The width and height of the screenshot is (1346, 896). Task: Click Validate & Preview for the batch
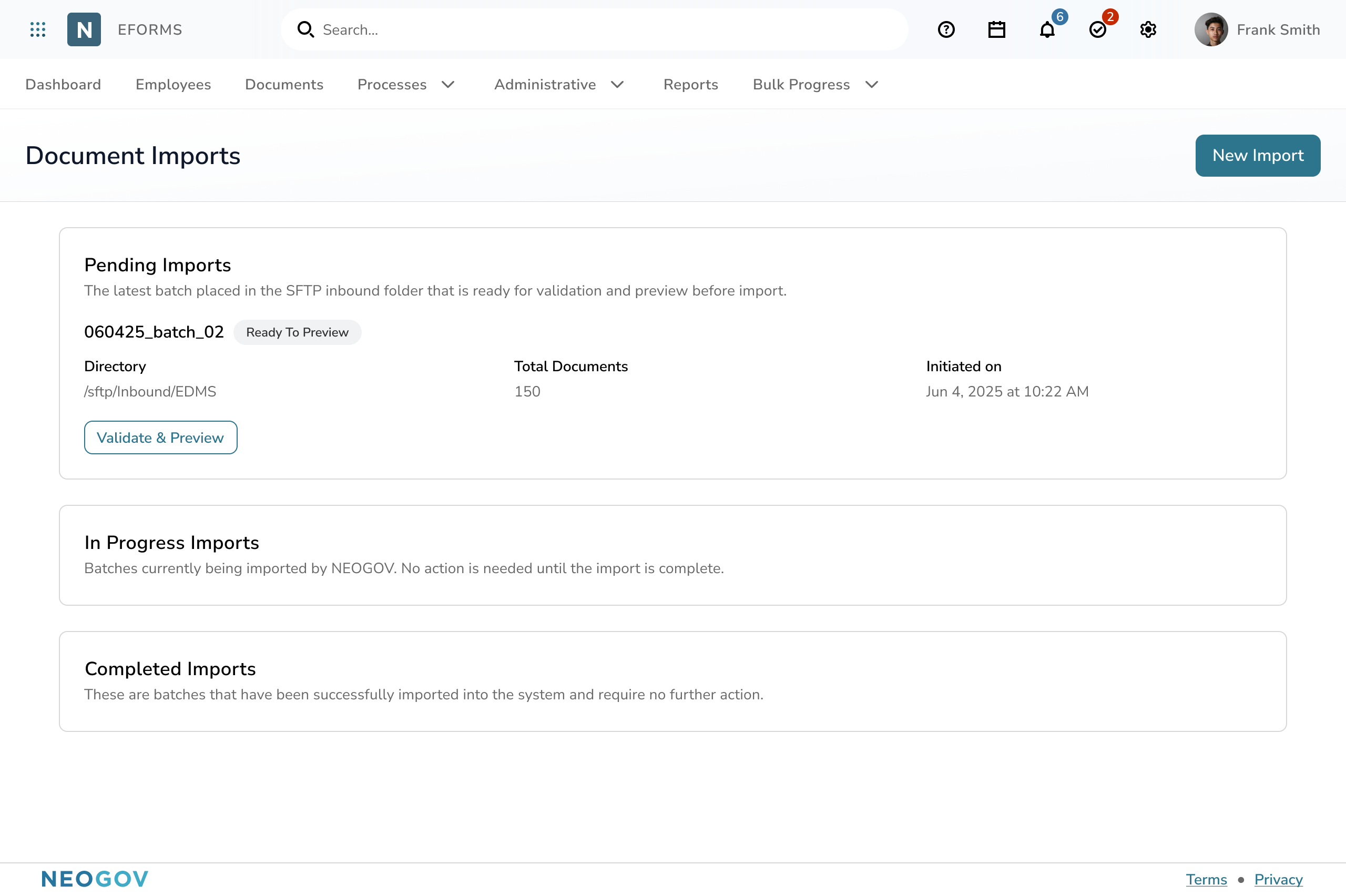coord(160,437)
